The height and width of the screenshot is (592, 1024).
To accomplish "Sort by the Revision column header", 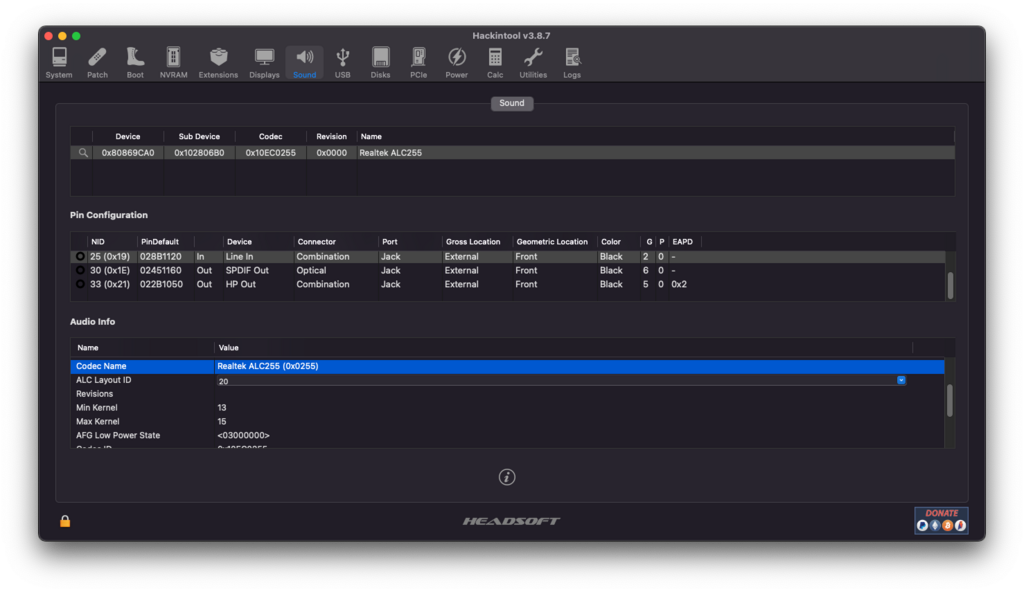I will [332, 137].
